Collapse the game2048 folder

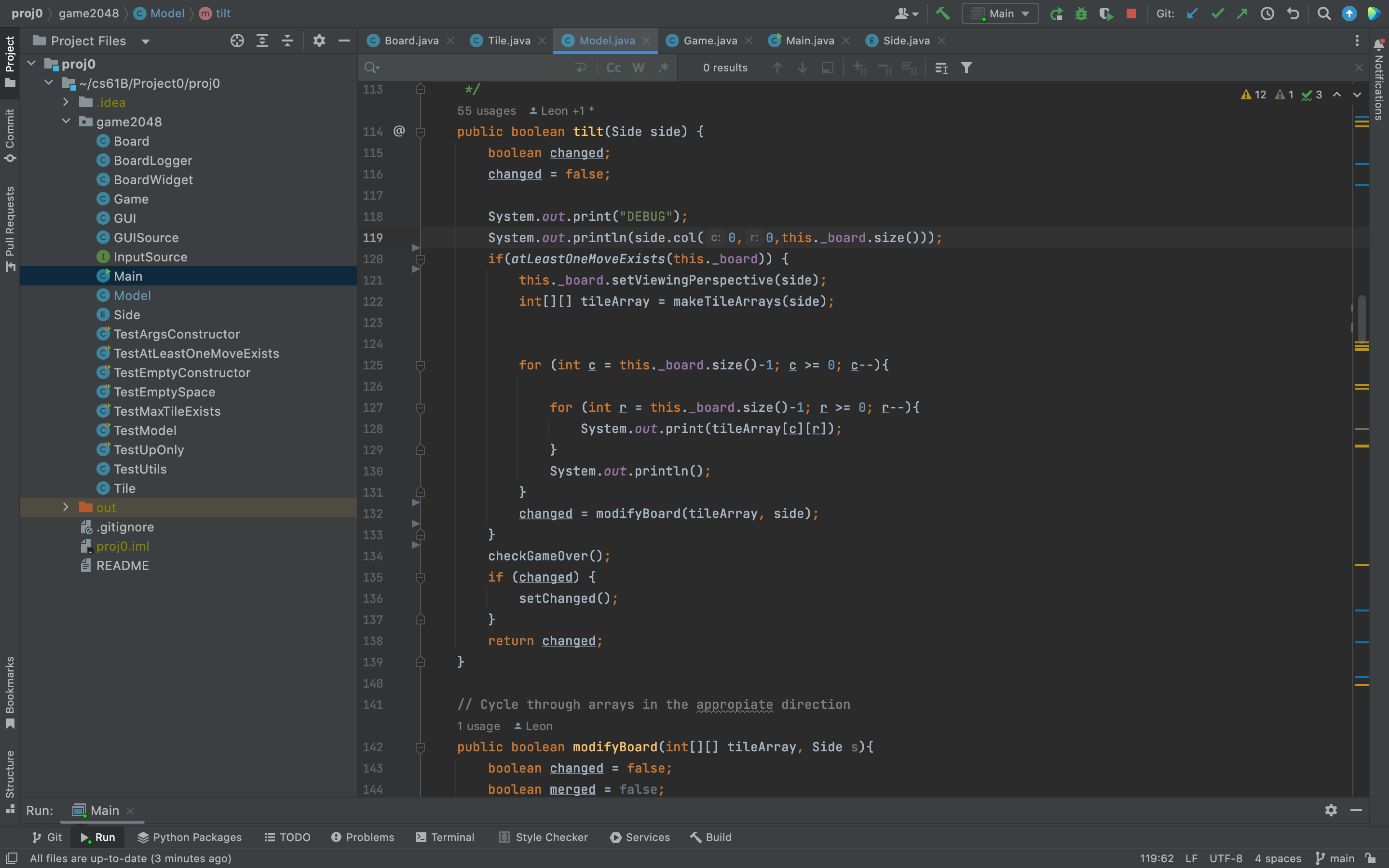click(66, 121)
